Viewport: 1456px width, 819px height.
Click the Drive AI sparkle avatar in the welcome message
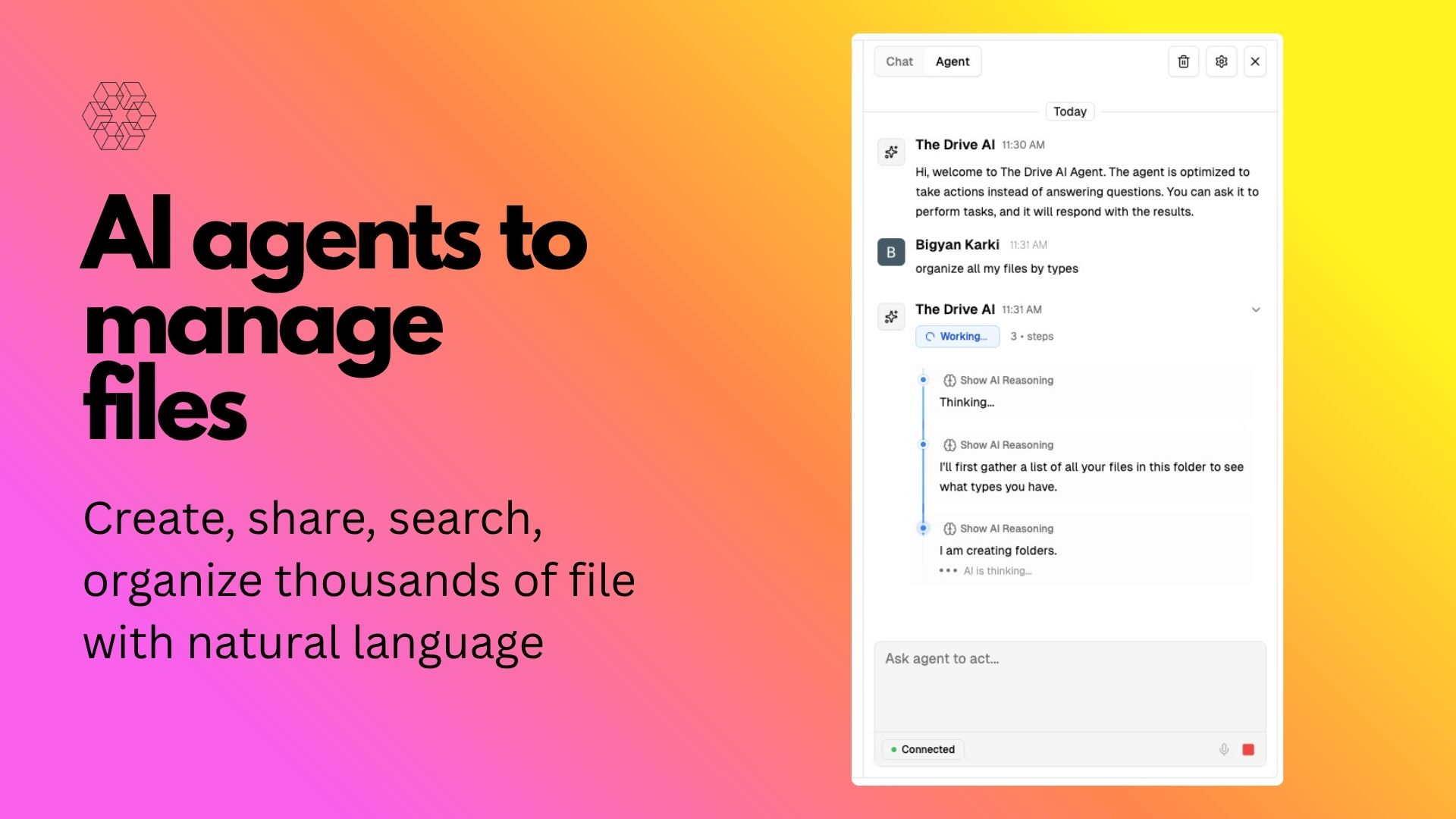pos(891,152)
